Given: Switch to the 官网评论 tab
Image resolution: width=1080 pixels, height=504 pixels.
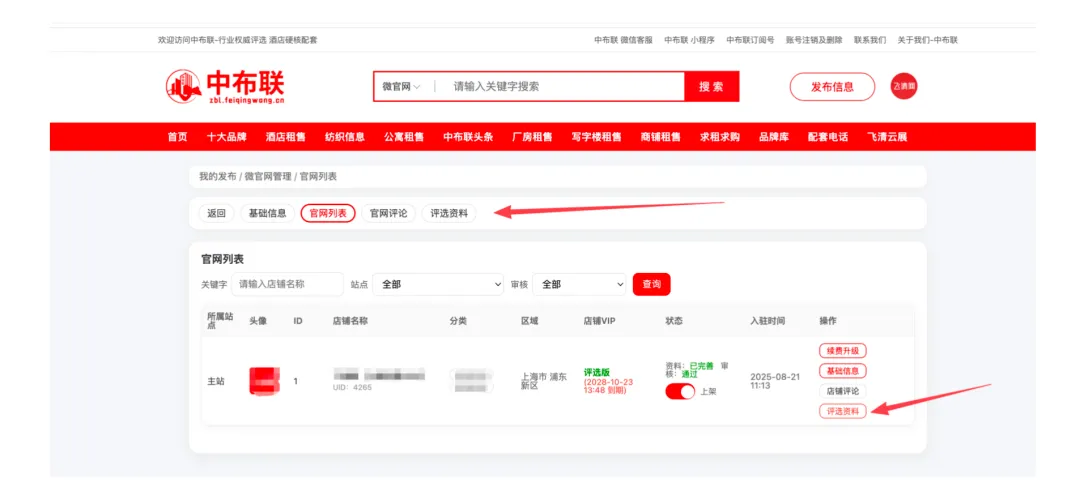Looking at the screenshot, I should point(388,213).
